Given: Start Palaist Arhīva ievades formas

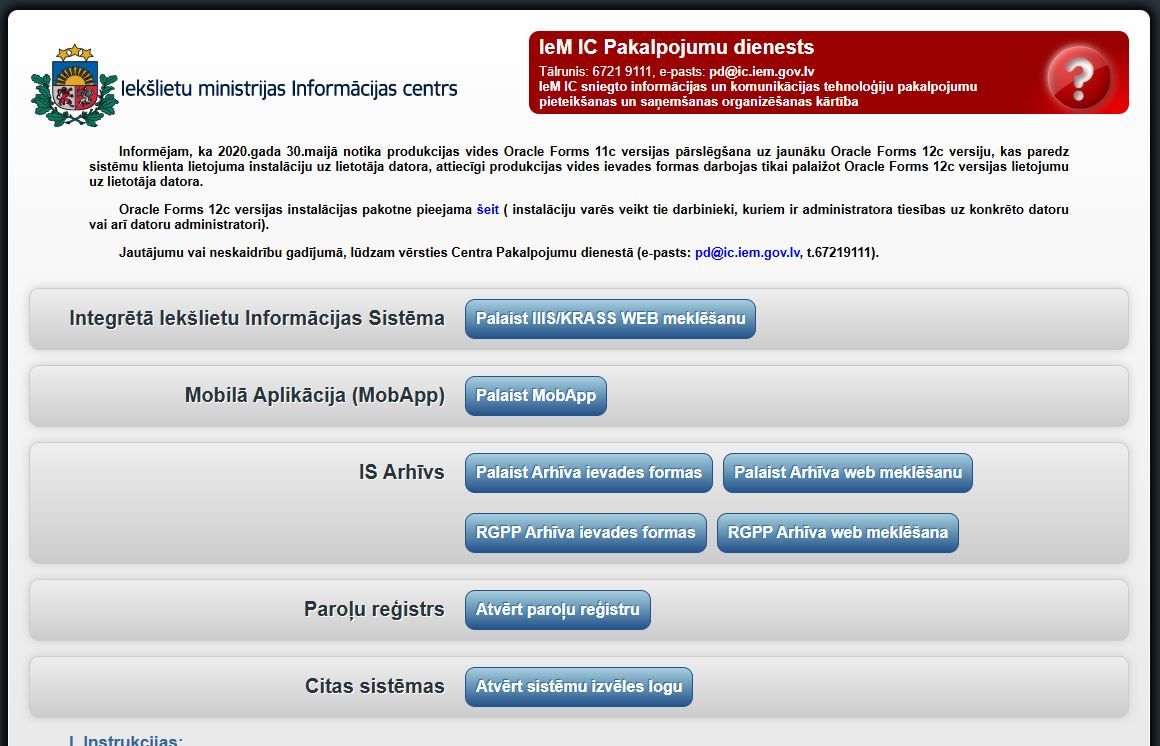Looking at the screenshot, I should [x=588, y=472].
